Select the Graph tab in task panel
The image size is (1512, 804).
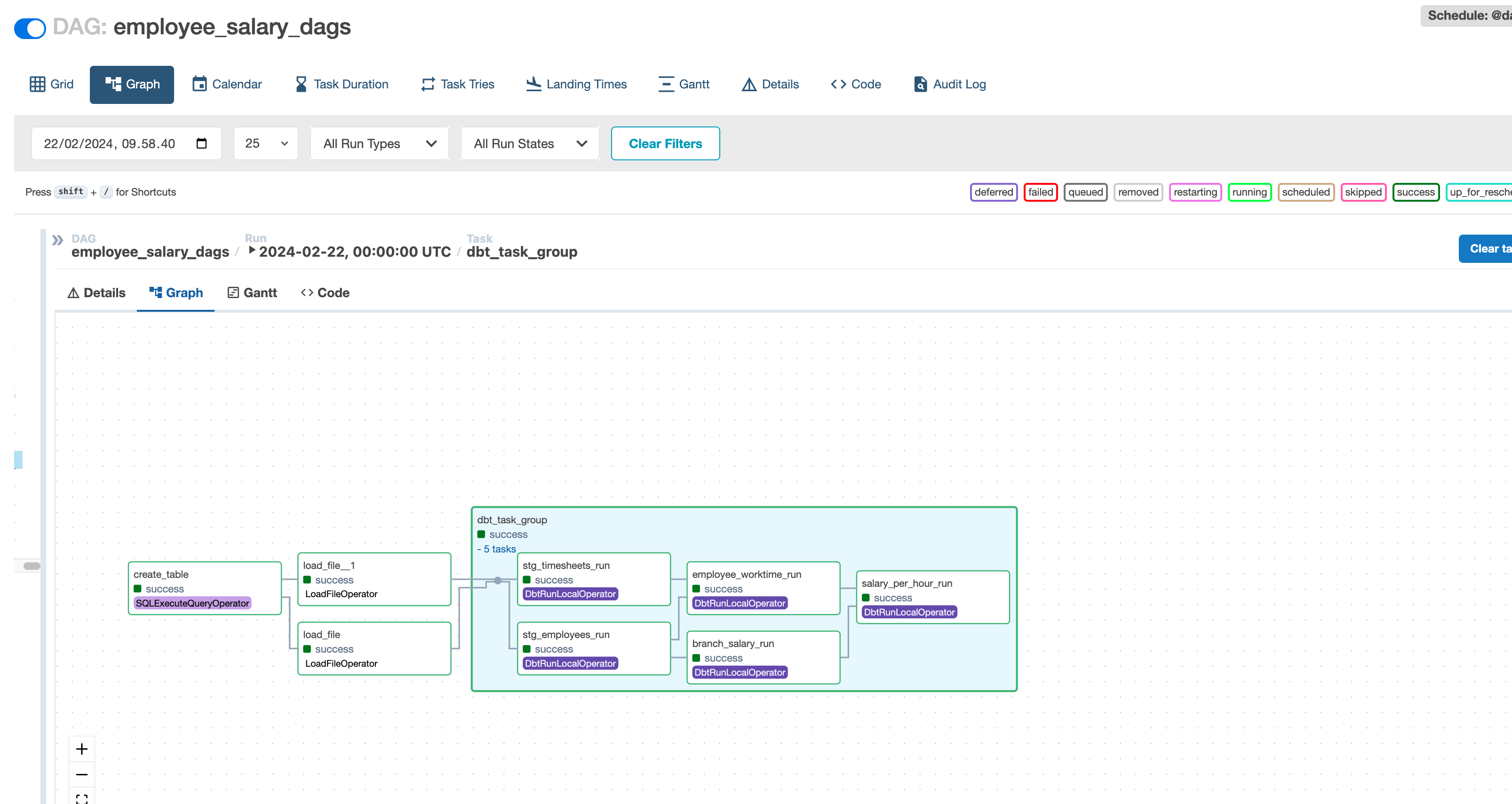pos(176,293)
